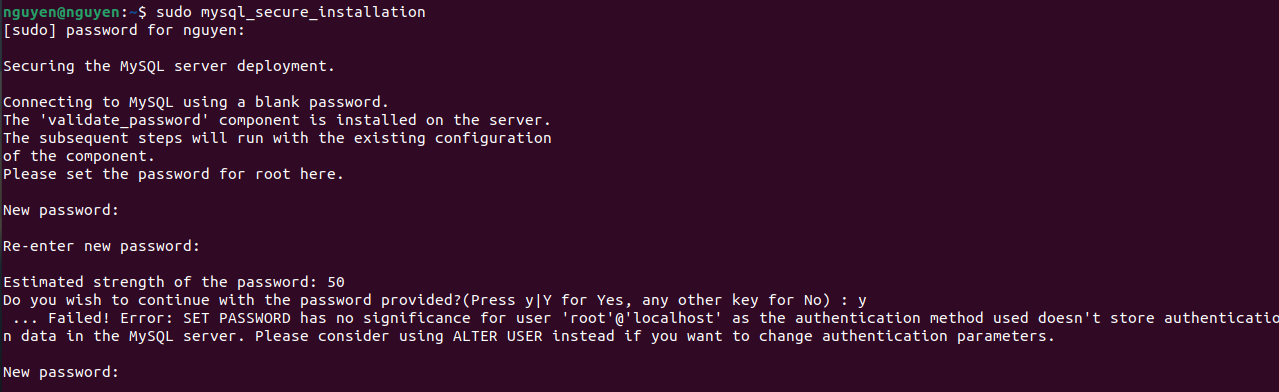Click 'Please set the password for root here.'

pyautogui.click(x=174, y=174)
